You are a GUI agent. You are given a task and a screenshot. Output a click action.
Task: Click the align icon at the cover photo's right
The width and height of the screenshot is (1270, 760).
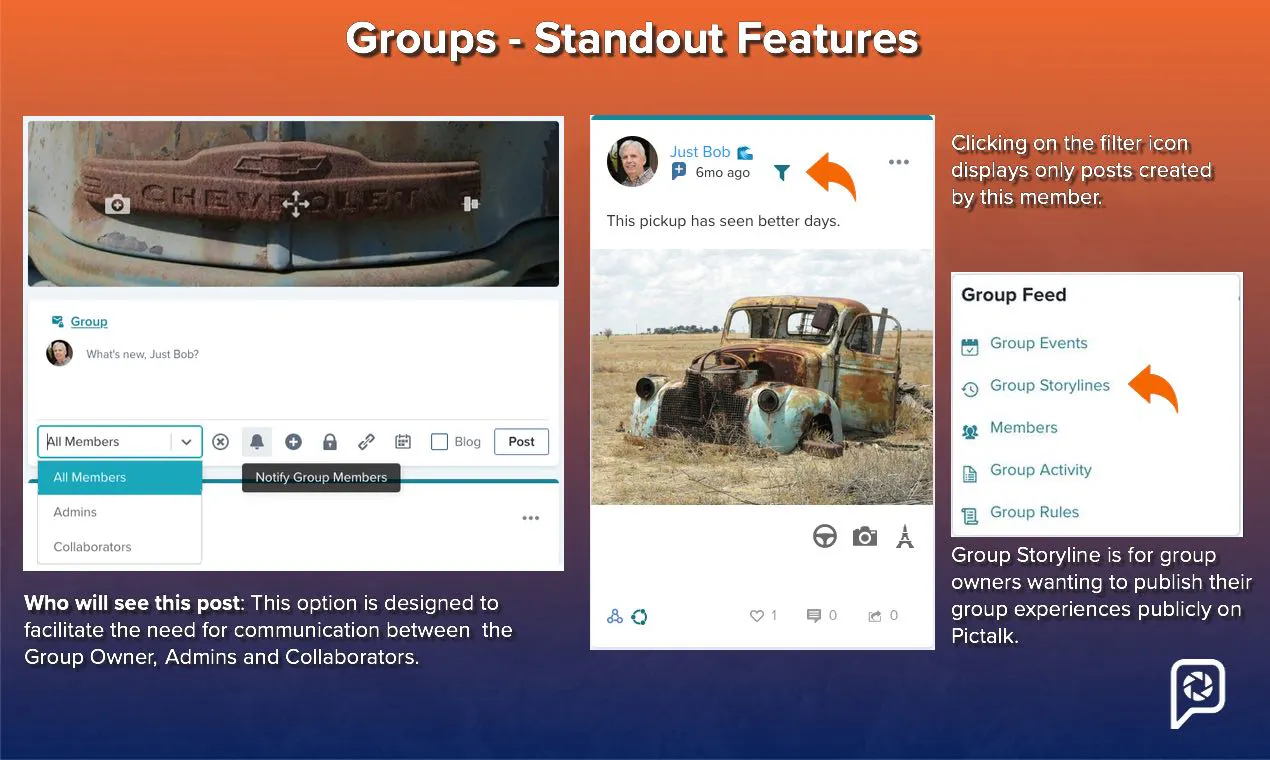pos(471,204)
